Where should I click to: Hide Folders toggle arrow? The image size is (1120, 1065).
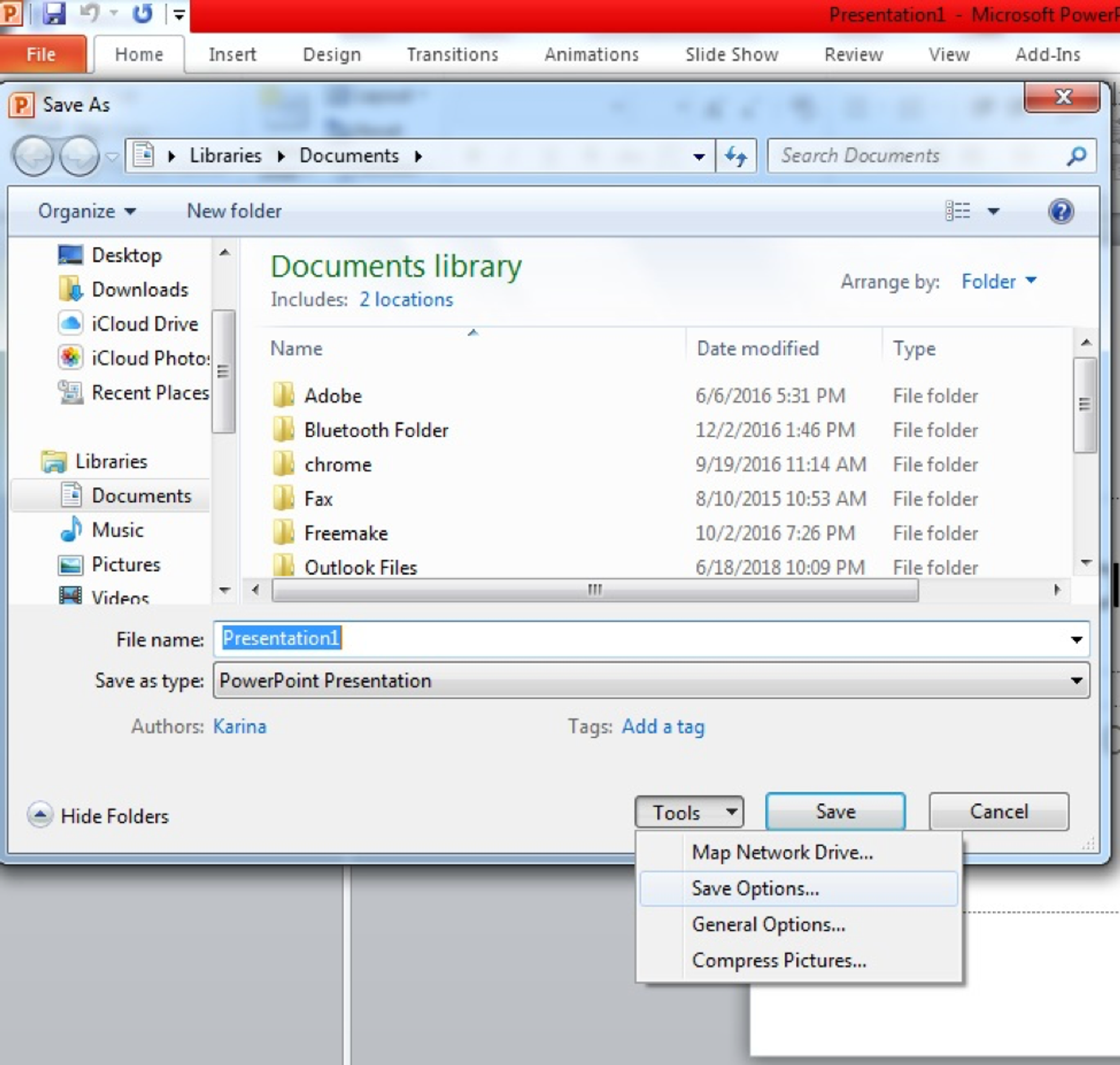coord(40,815)
